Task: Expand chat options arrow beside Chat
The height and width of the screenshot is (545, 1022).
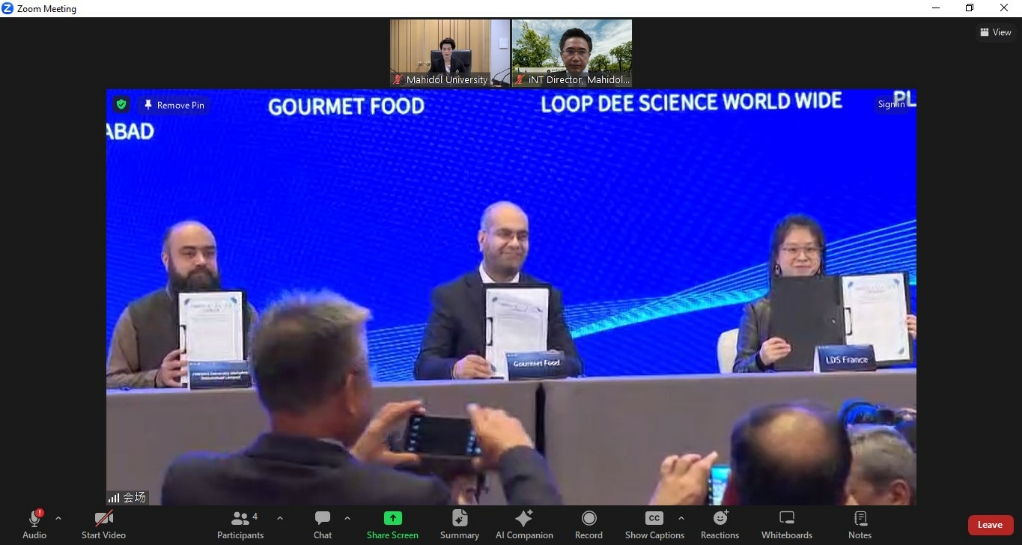Action: (x=347, y=519)
